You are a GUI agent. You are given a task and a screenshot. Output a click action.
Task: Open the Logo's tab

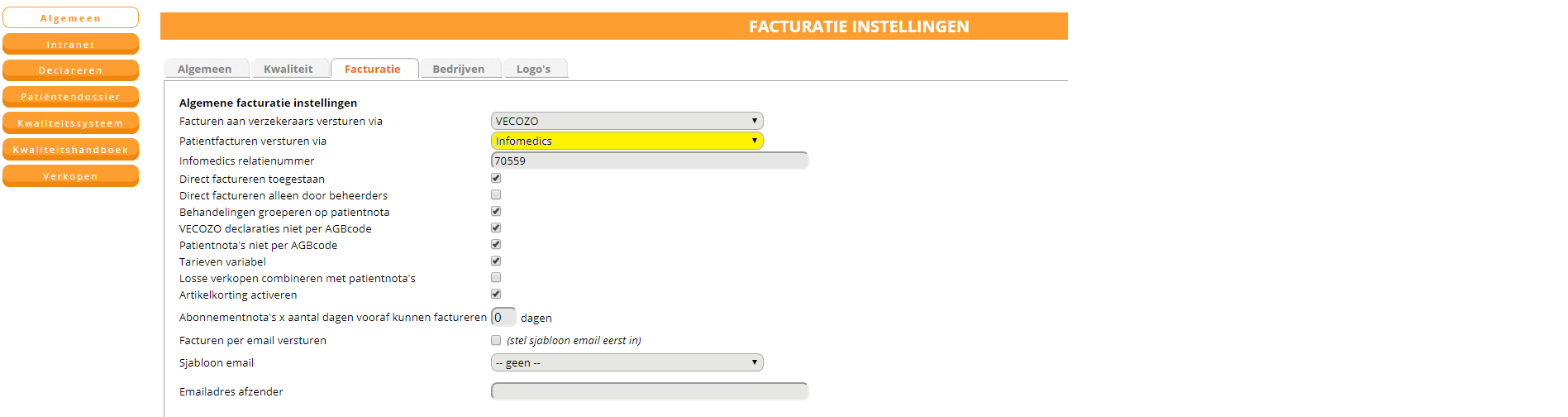[533, 69]
